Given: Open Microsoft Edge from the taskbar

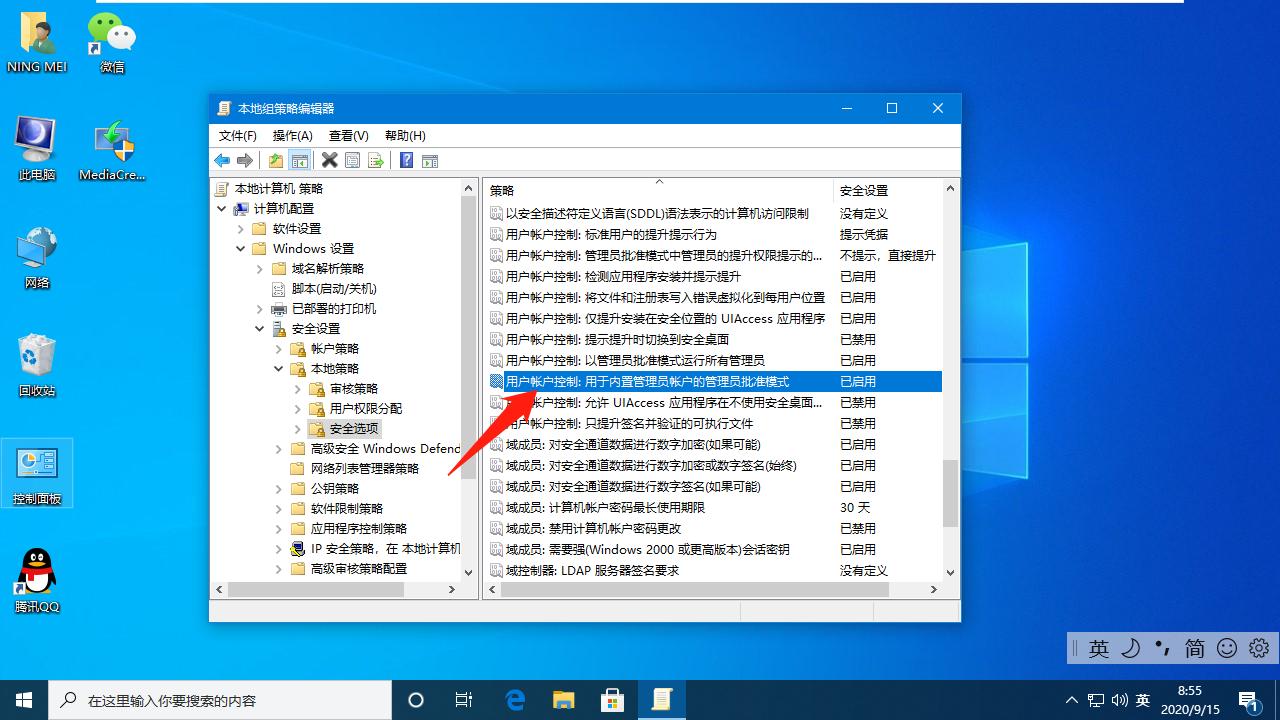Looking at the screenshot, I should [515, 700].
